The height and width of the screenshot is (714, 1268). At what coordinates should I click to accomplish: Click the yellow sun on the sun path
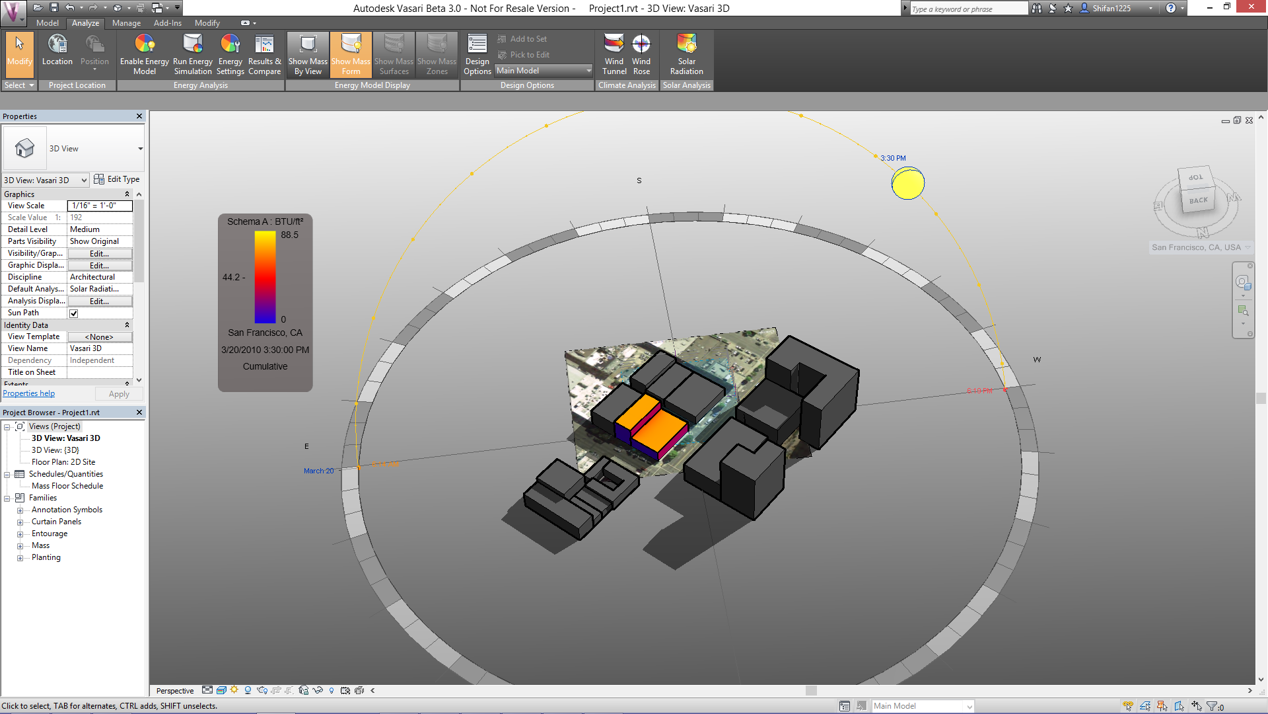pos(908,183)
